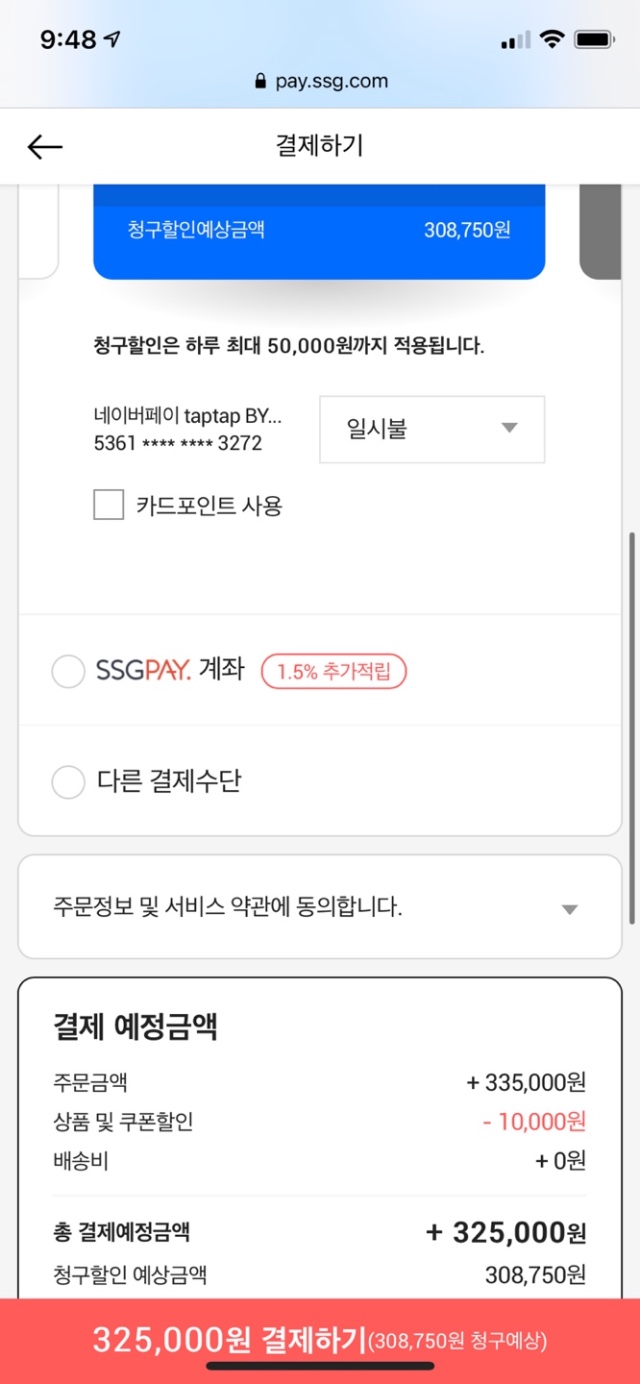640x1384 pixels.
Task: Click the vertical scrollbar on right edge
Action: click(x=631, y=730)
